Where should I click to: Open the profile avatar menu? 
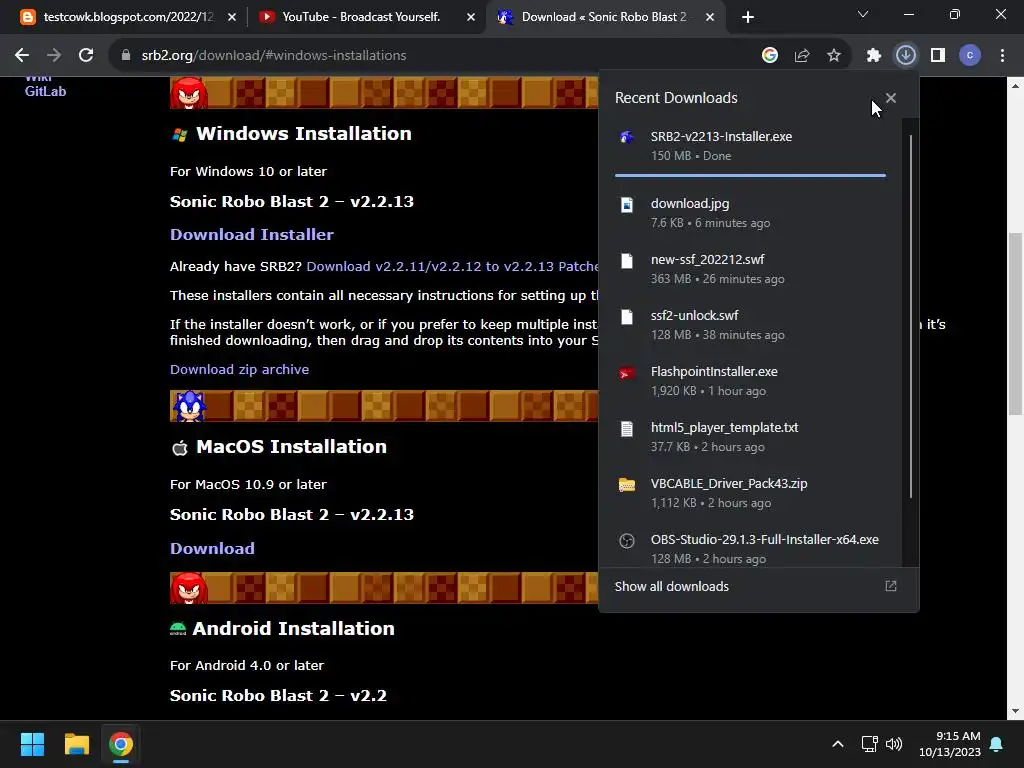[970, 56]
